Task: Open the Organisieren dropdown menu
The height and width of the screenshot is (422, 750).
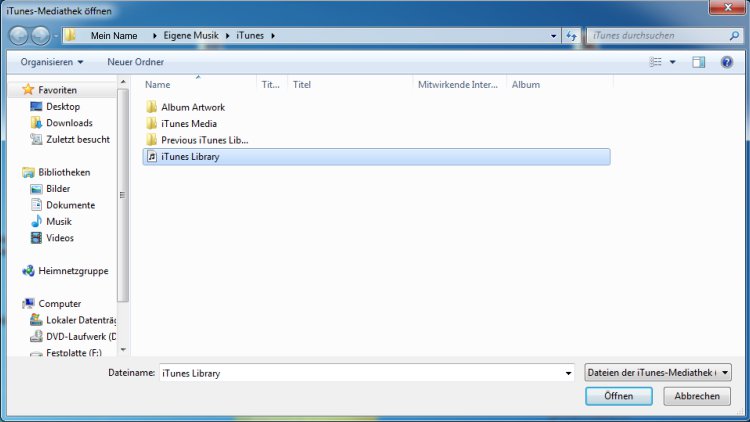Action: 52,62
